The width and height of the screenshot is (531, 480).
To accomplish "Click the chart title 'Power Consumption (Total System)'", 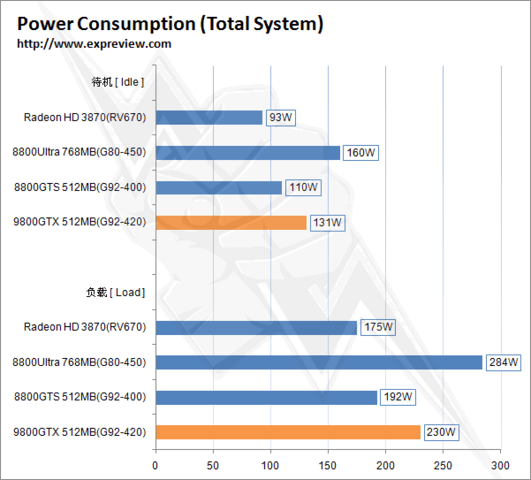I will [170, 24].
